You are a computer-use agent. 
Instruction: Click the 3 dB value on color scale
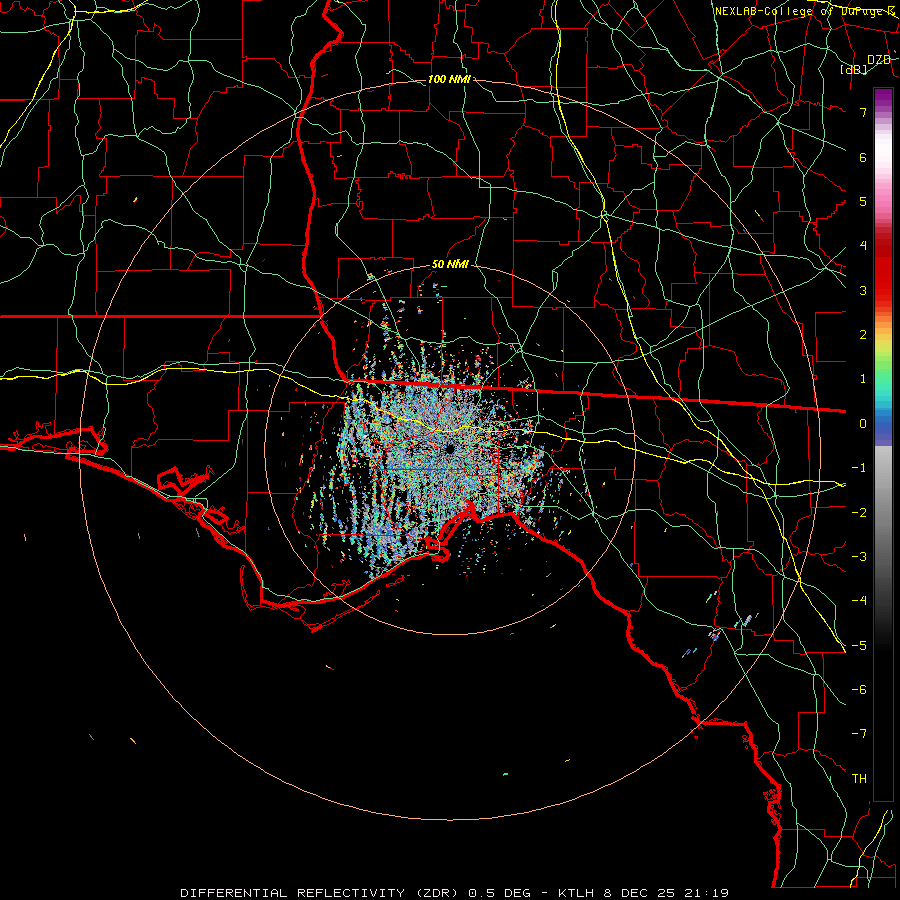click(x=863, y=290)
